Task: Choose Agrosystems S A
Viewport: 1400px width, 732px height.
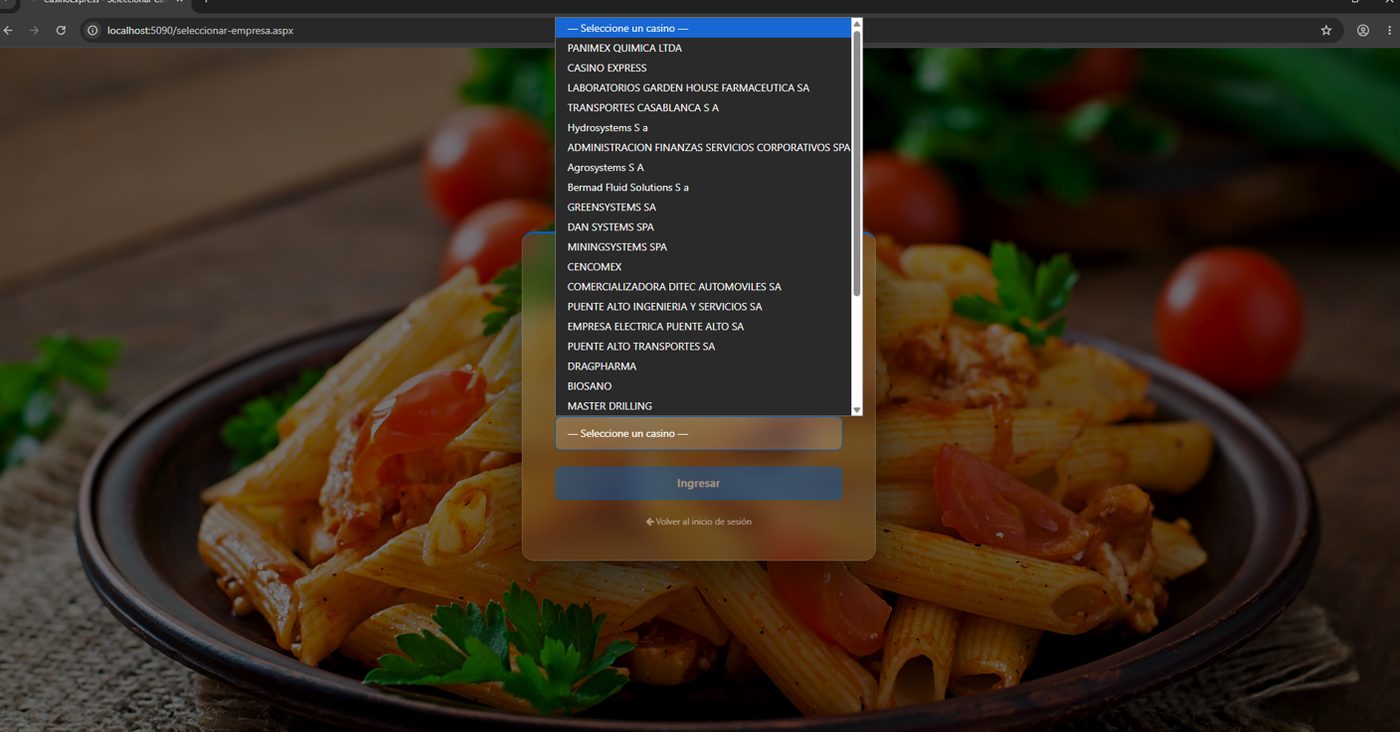Action: [x=703, y=168]
